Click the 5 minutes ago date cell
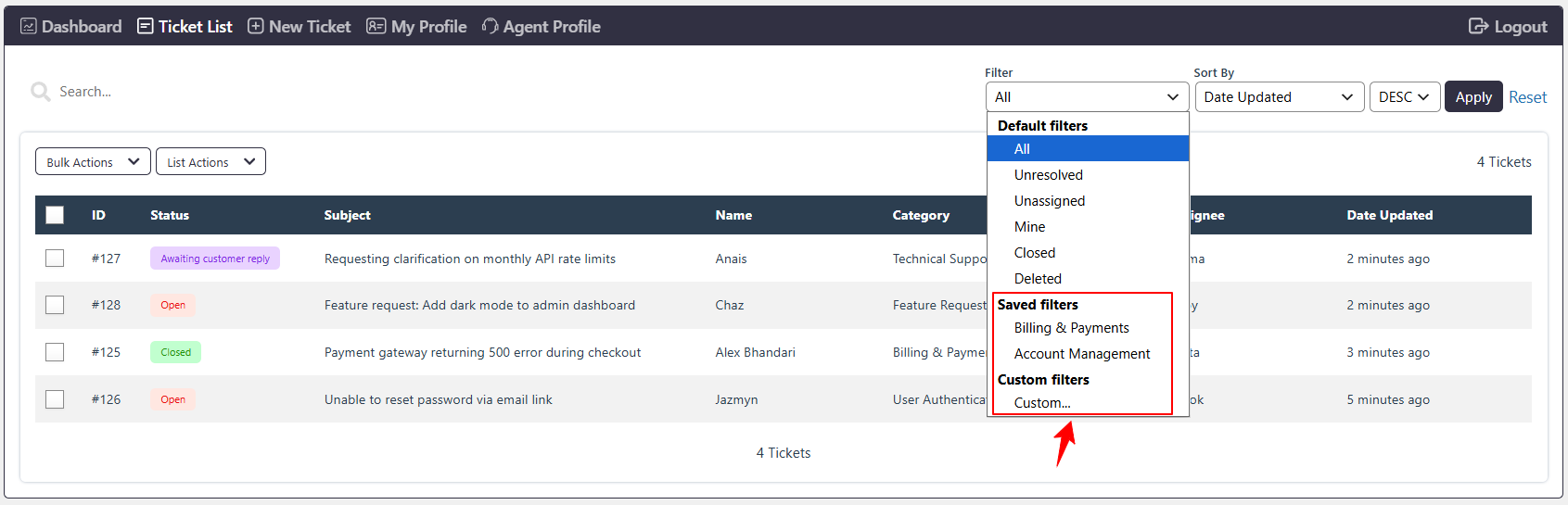This screenshot has width=1568, height=505. pyautogui.click(x=1388, y=399)
